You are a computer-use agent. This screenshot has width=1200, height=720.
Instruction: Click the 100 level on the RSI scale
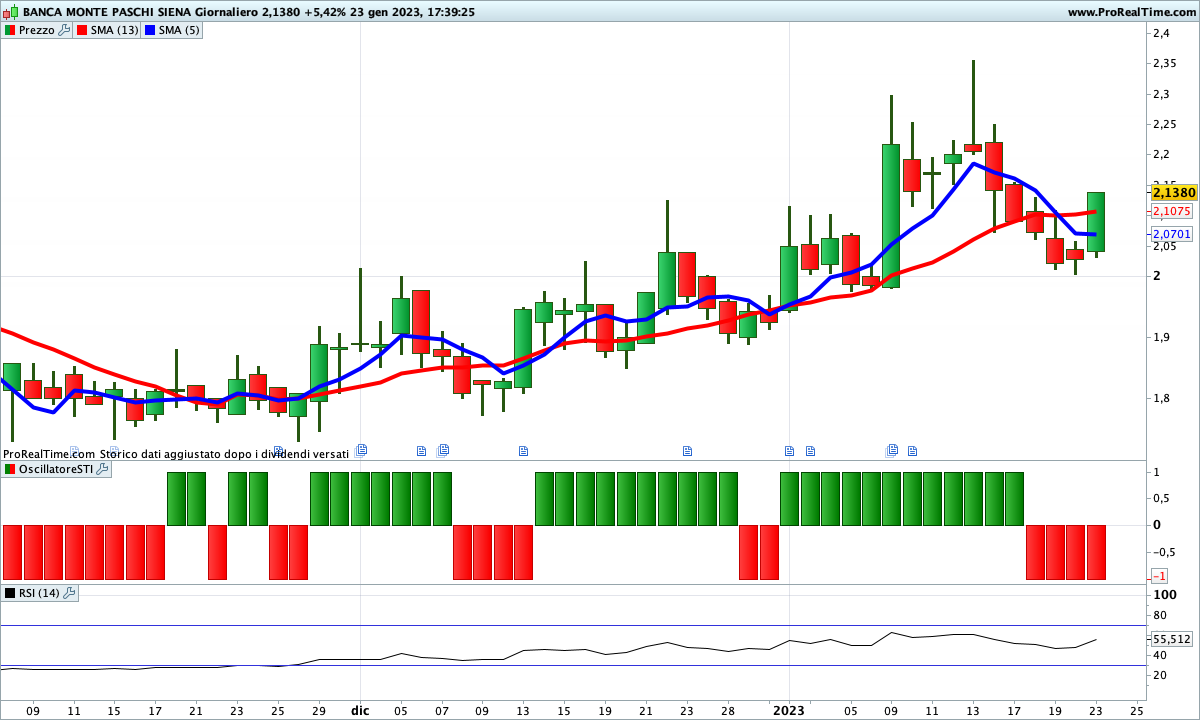pos(1163,595)
